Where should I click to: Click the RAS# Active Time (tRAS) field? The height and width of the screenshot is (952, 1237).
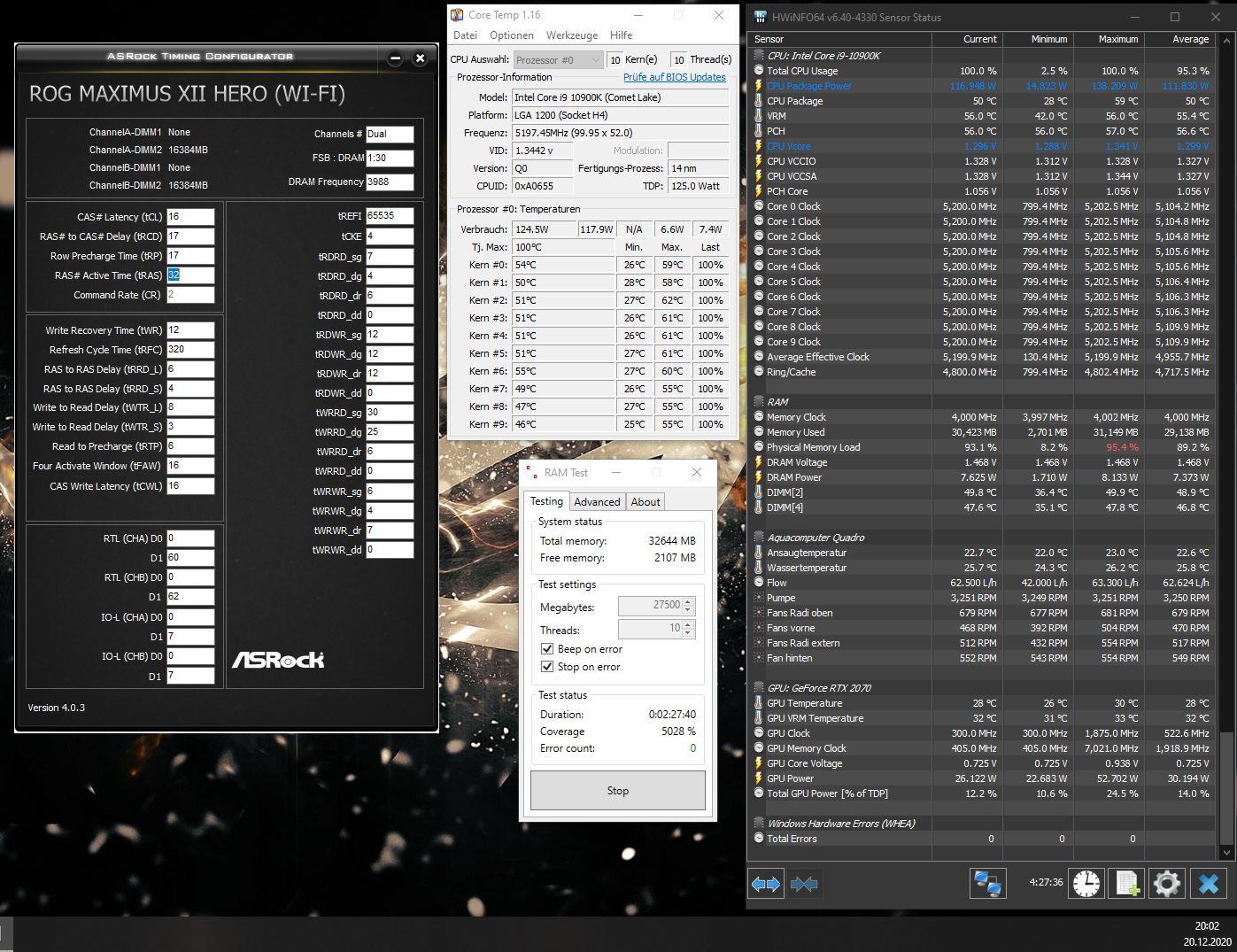pyautogui.click(x=190, y=275)
